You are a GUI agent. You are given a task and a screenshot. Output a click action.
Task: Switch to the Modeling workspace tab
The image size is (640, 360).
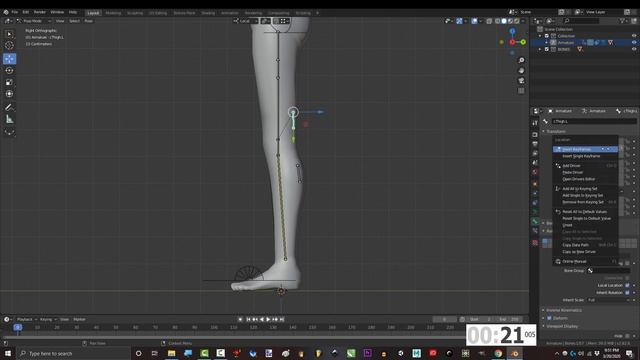coord(113,13)
